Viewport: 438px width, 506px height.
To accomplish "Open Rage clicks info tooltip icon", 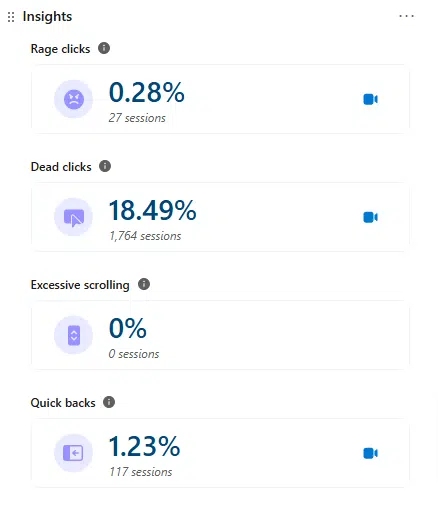I will [104, 48].
